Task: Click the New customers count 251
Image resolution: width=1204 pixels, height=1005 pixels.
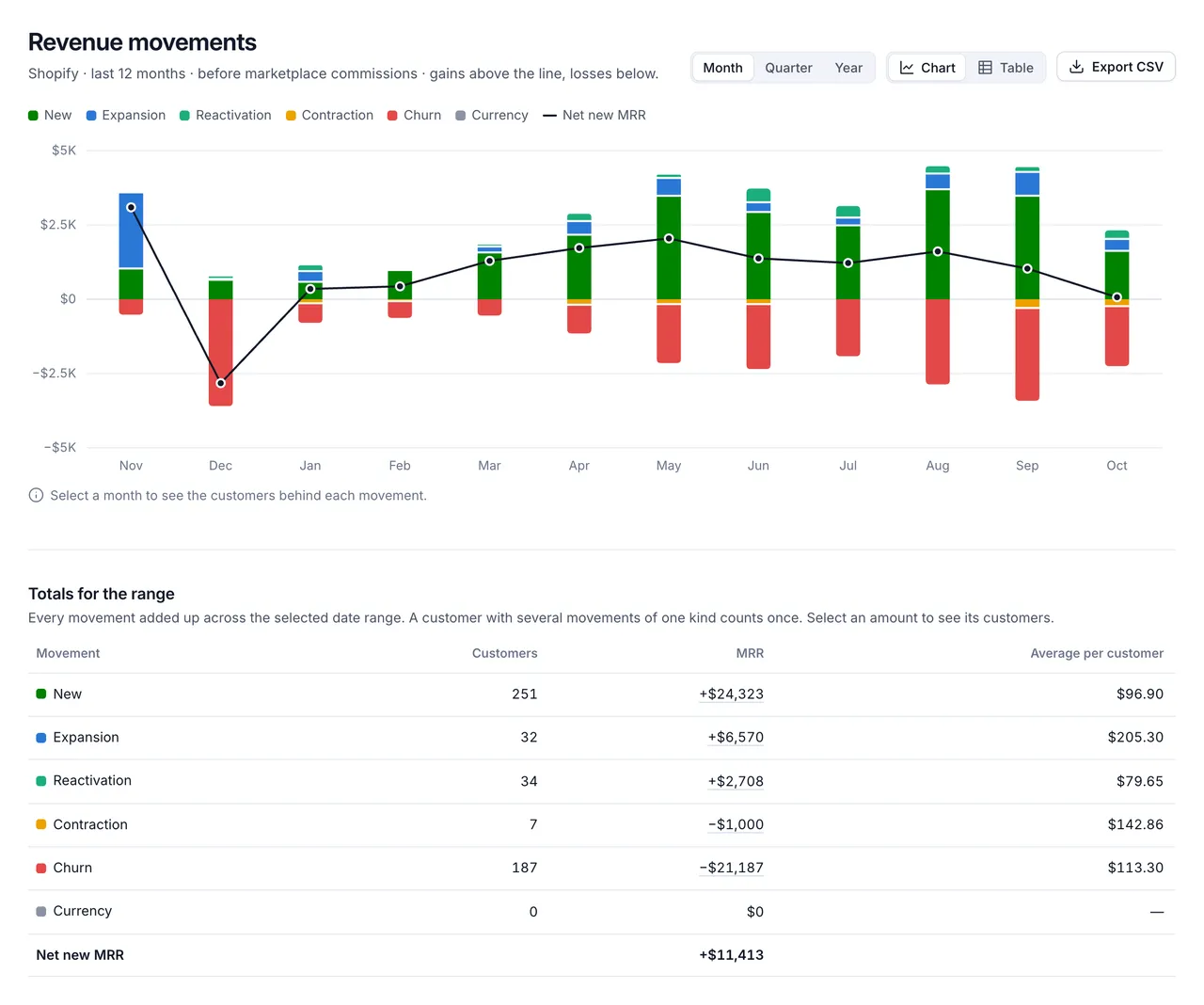Action: coord(525,694)
